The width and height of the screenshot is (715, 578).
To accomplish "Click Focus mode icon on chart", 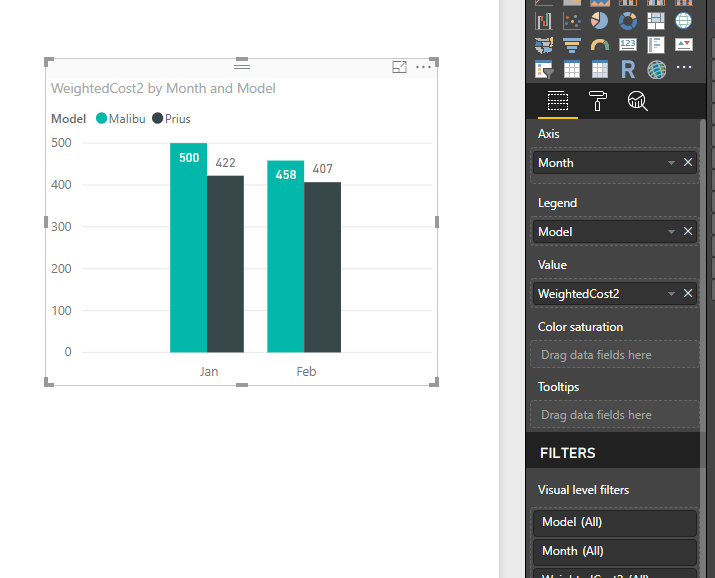I will point(399,67).
